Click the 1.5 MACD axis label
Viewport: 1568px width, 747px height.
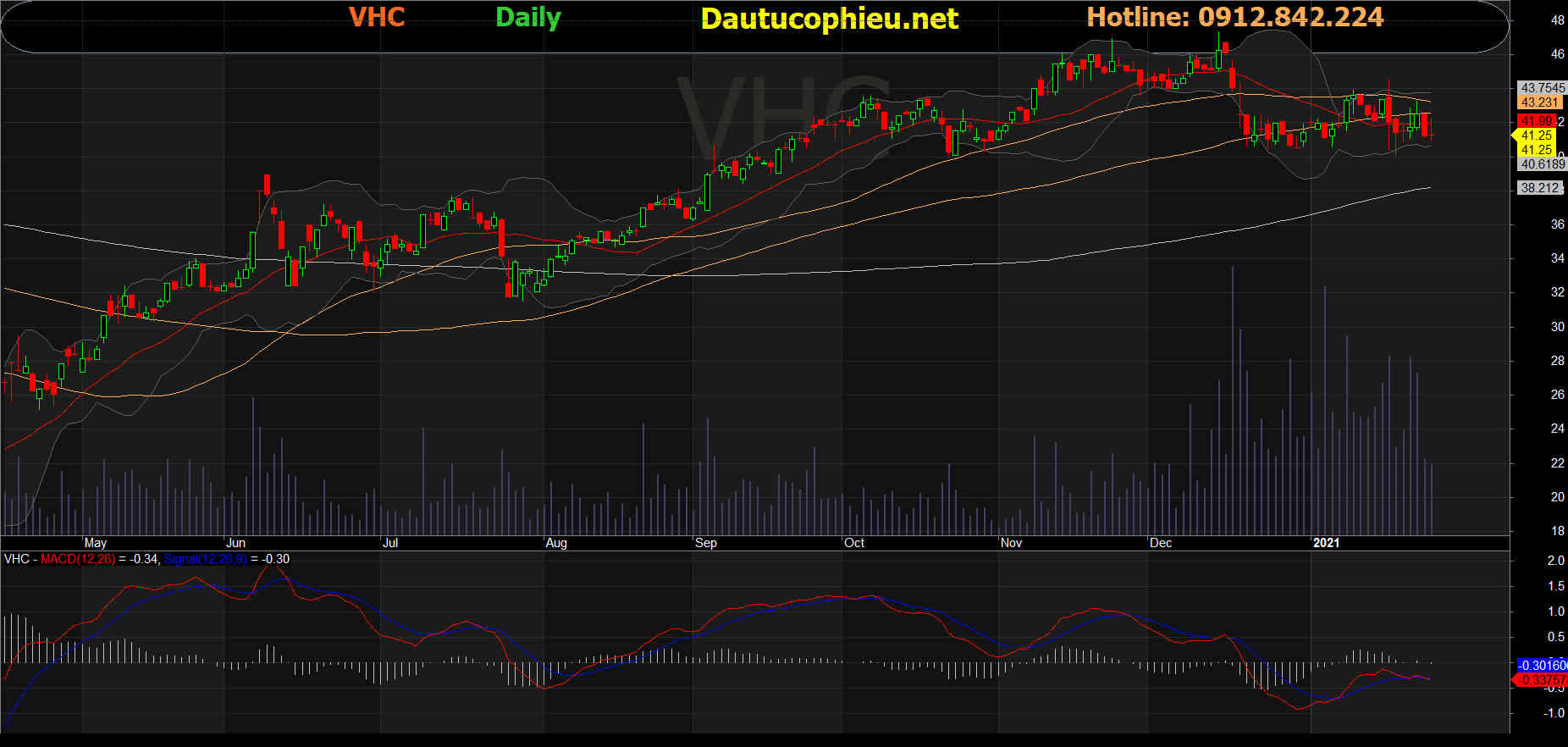tap(1555, 586)
